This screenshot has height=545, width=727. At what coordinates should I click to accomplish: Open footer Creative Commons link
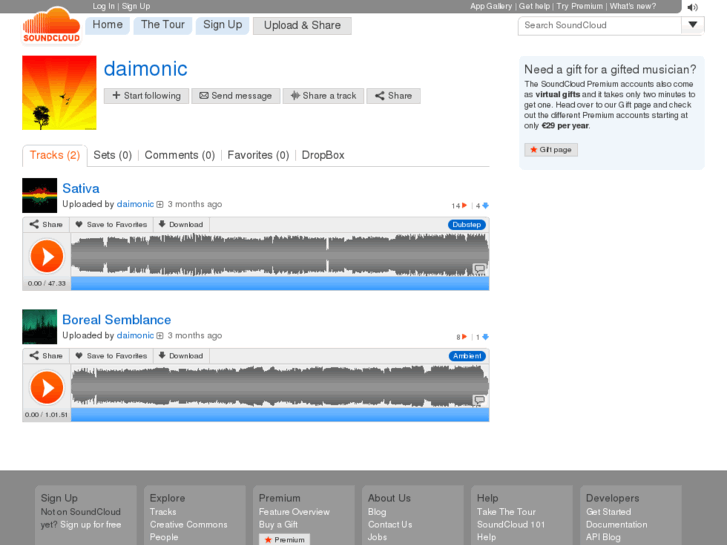pyautogui.click(x=189, y=525)
